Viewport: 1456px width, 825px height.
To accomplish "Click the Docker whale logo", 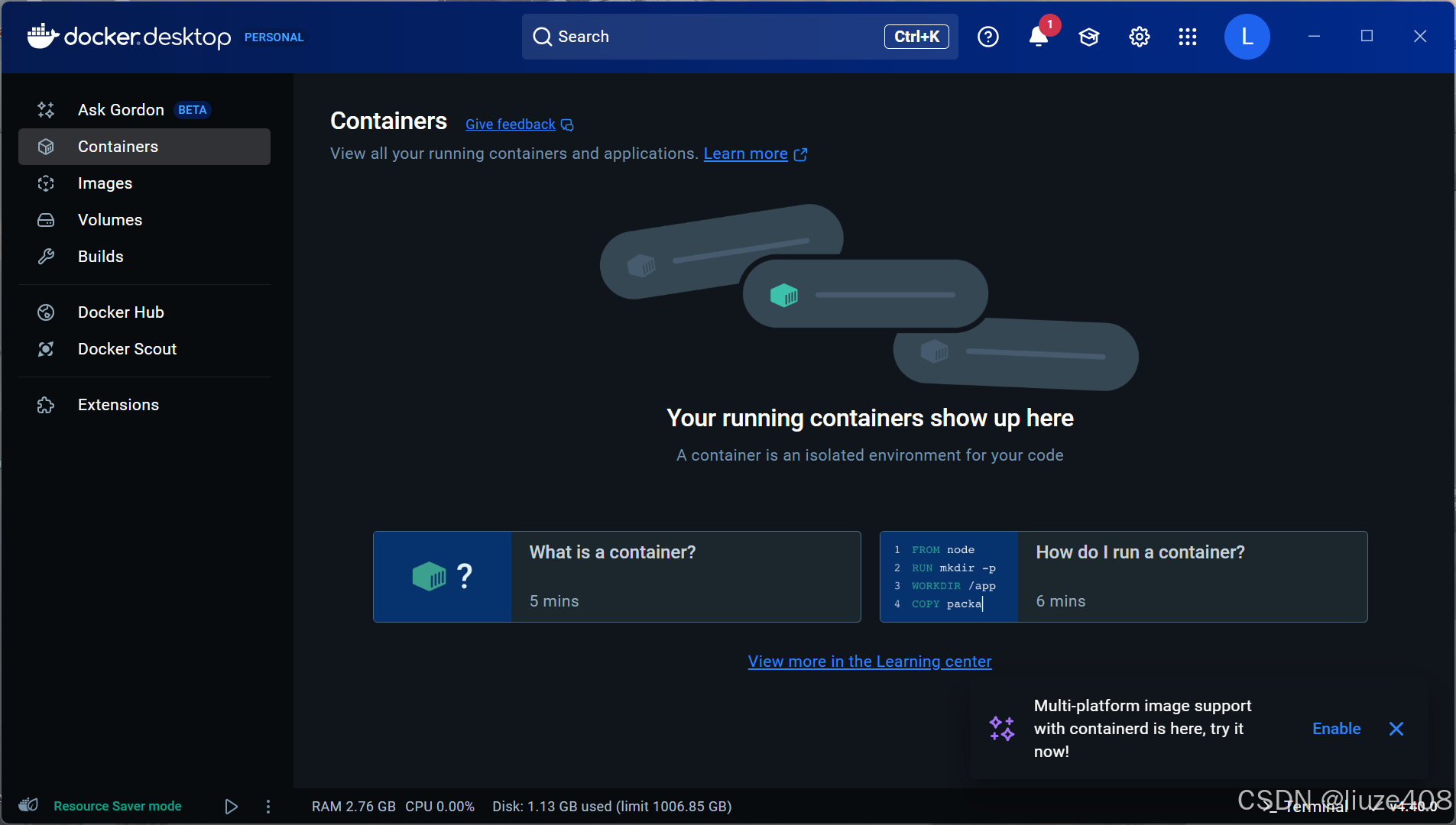I will [x=43, y=36].
